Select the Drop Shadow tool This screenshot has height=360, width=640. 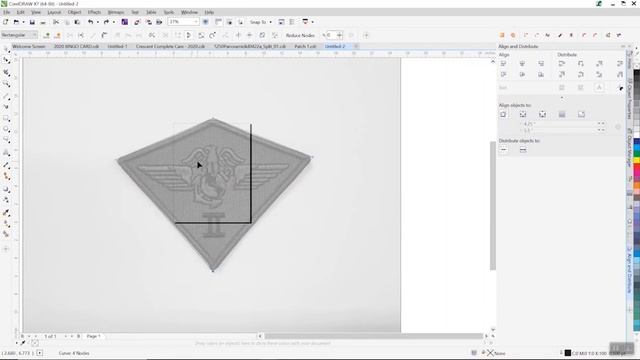pyautogui.click(x=6, y=189)
